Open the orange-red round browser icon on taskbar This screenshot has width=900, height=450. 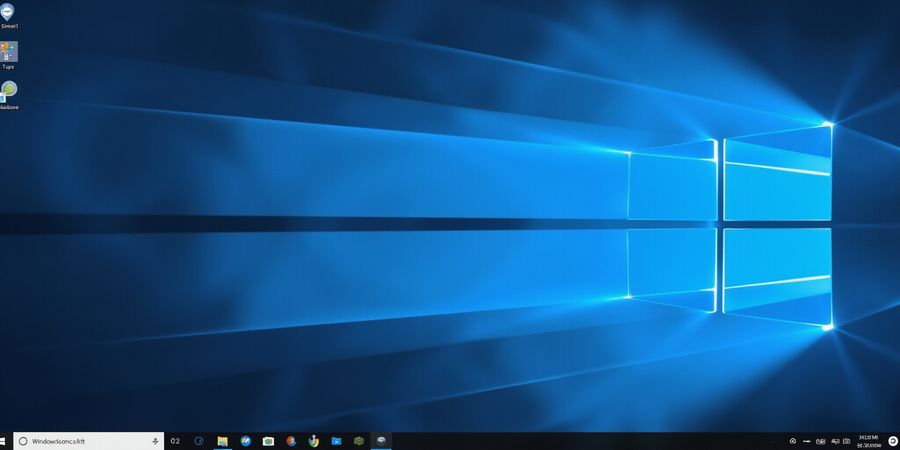click(291, 441)
